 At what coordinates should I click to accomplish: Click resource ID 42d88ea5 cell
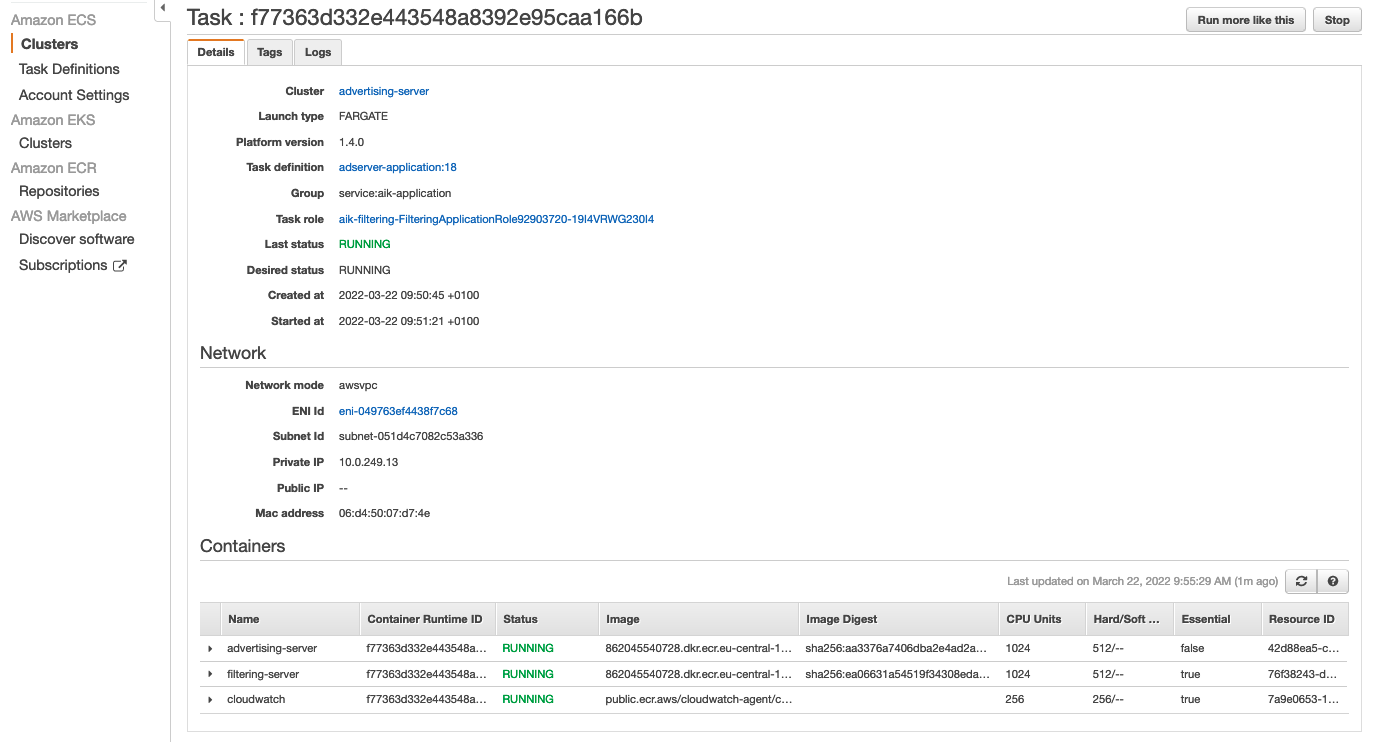click(x=1304, y=649)
